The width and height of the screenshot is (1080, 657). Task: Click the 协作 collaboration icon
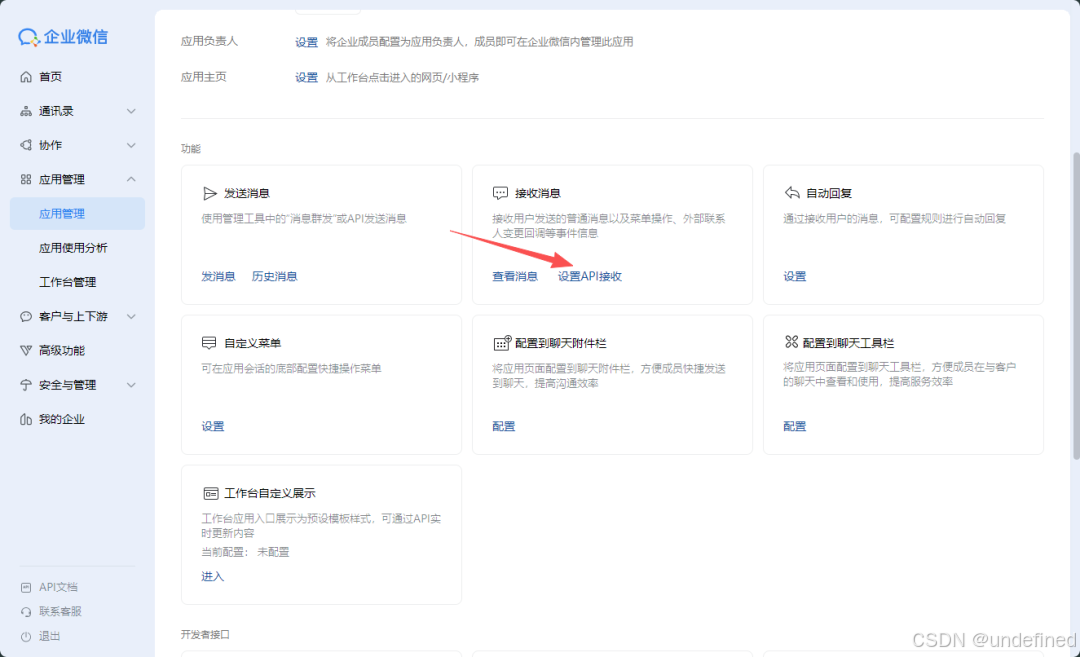click(26, 145)
